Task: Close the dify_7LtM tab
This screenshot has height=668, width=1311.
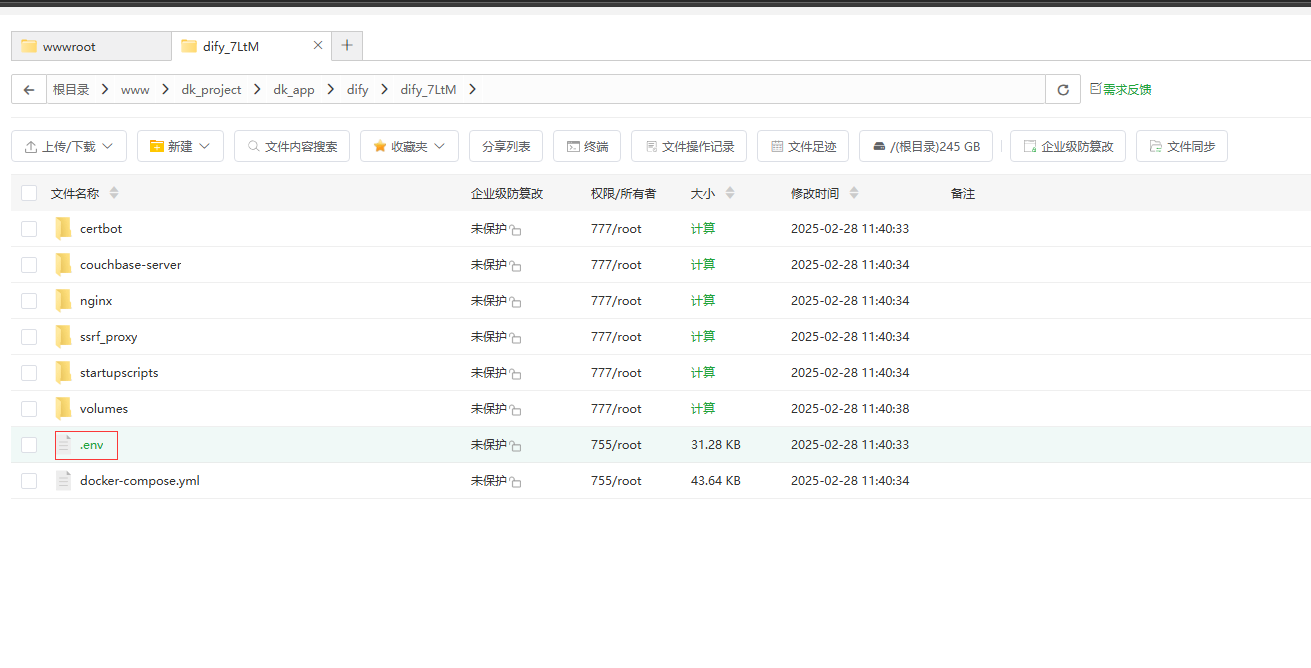Action: (318, 46)
